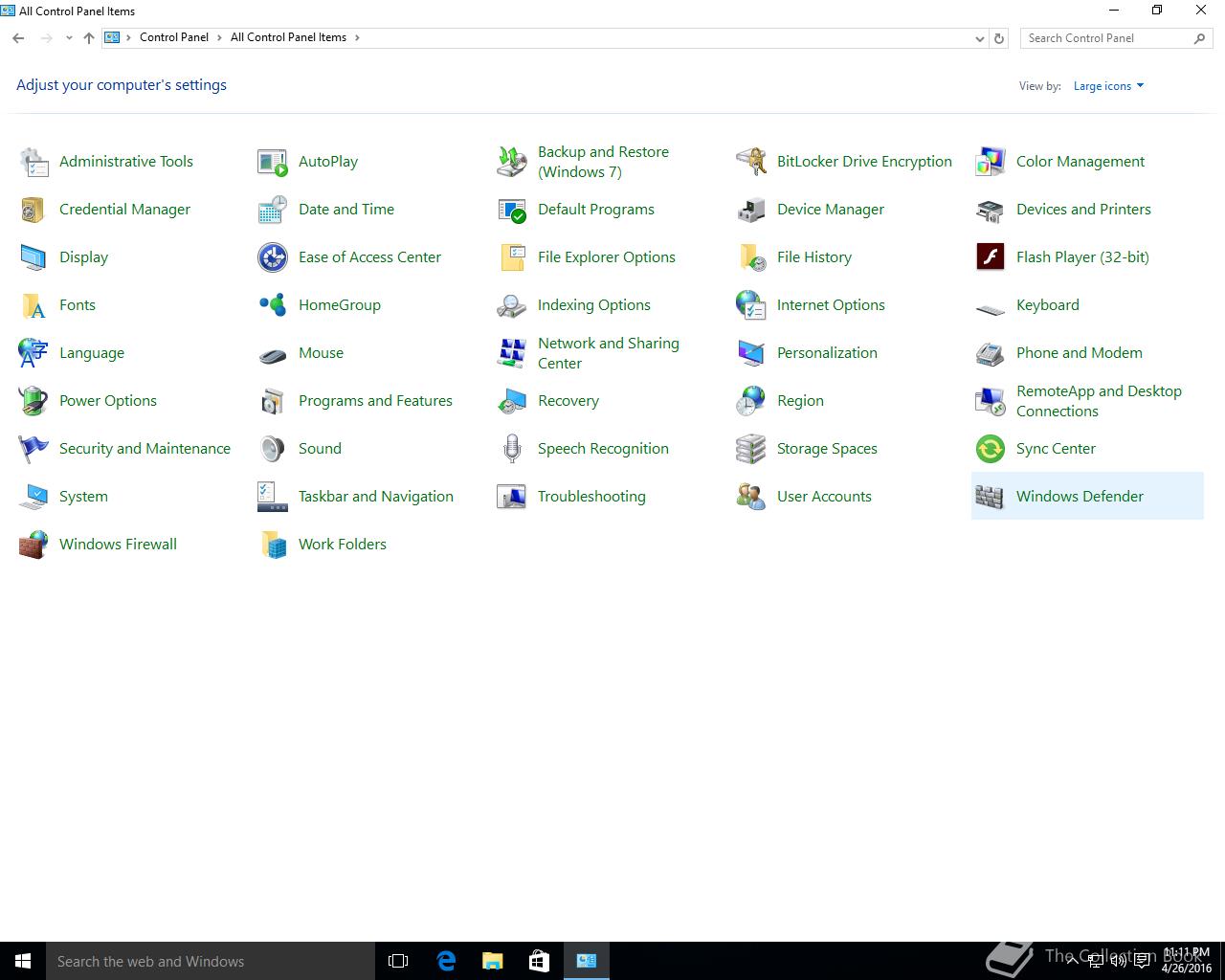The image size is (1225, 980).
Task: Click the Search Control Panel field
Action: [x=1105, y=38]
